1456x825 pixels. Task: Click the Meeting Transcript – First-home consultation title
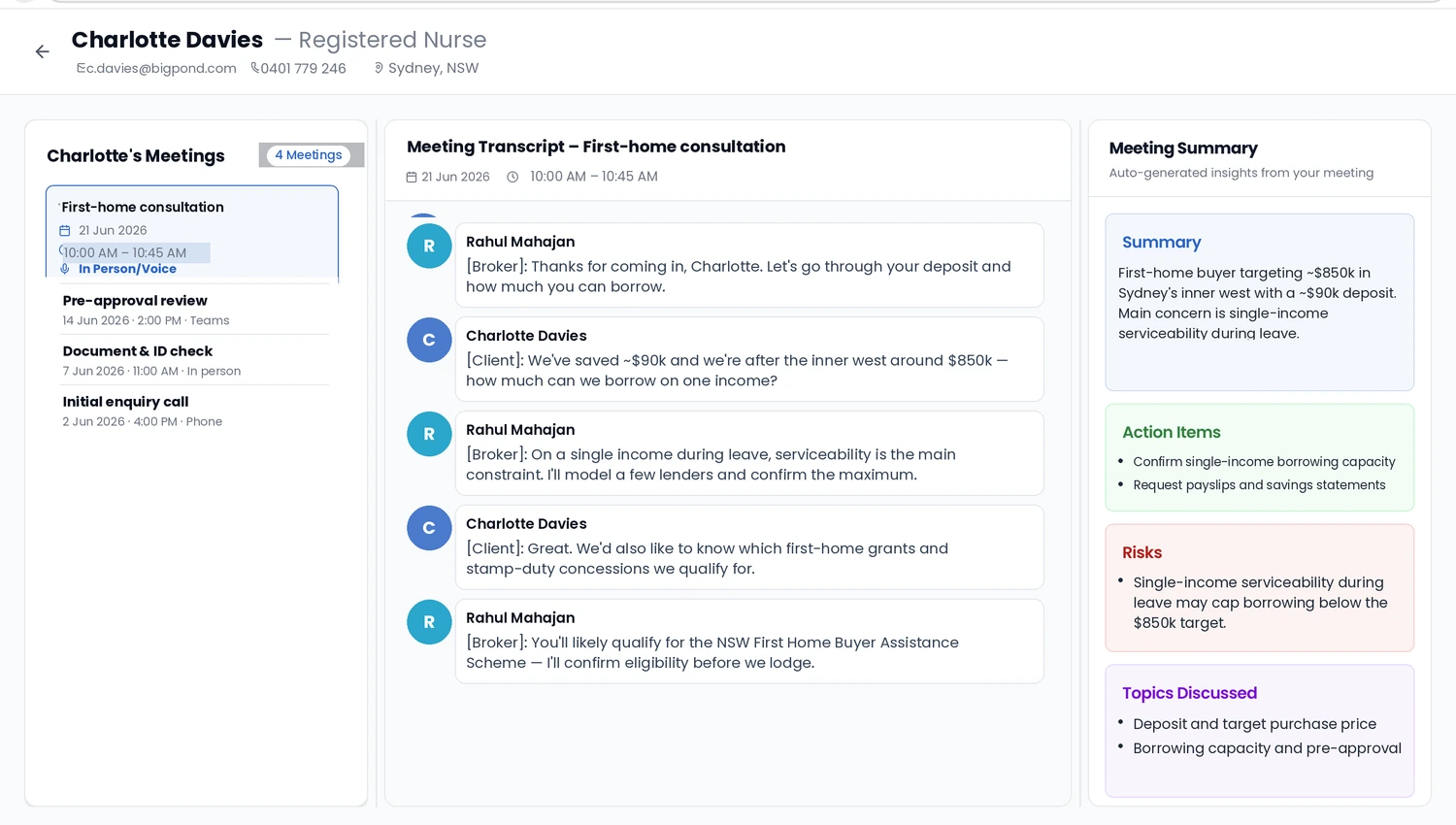tap(596, 147)
